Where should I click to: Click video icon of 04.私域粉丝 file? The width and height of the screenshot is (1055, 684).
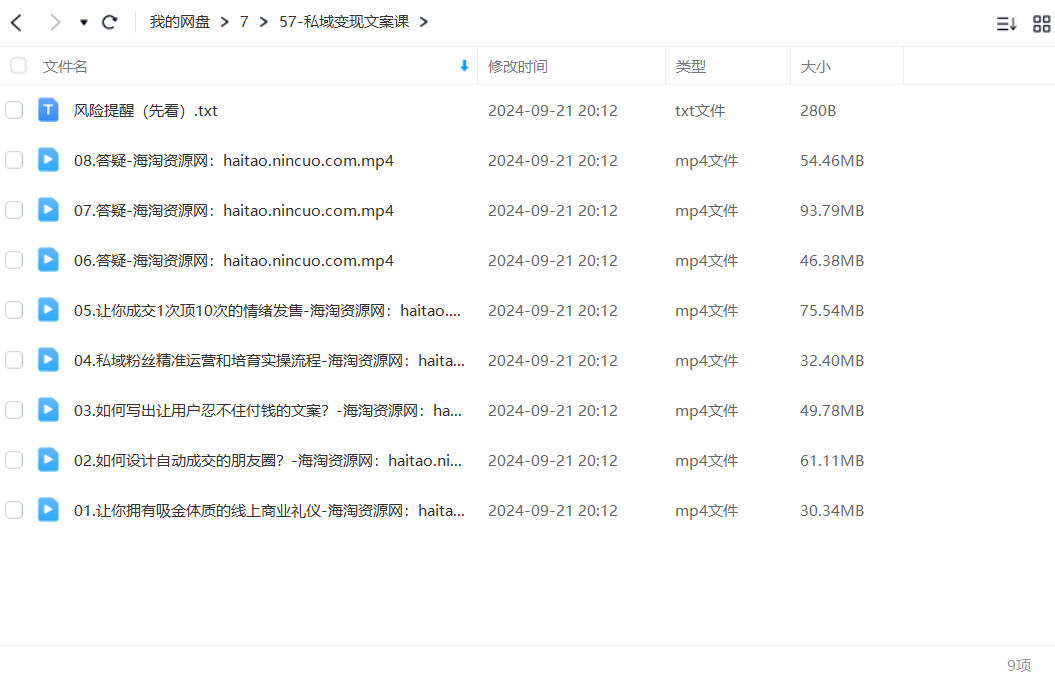pos(48,360)
